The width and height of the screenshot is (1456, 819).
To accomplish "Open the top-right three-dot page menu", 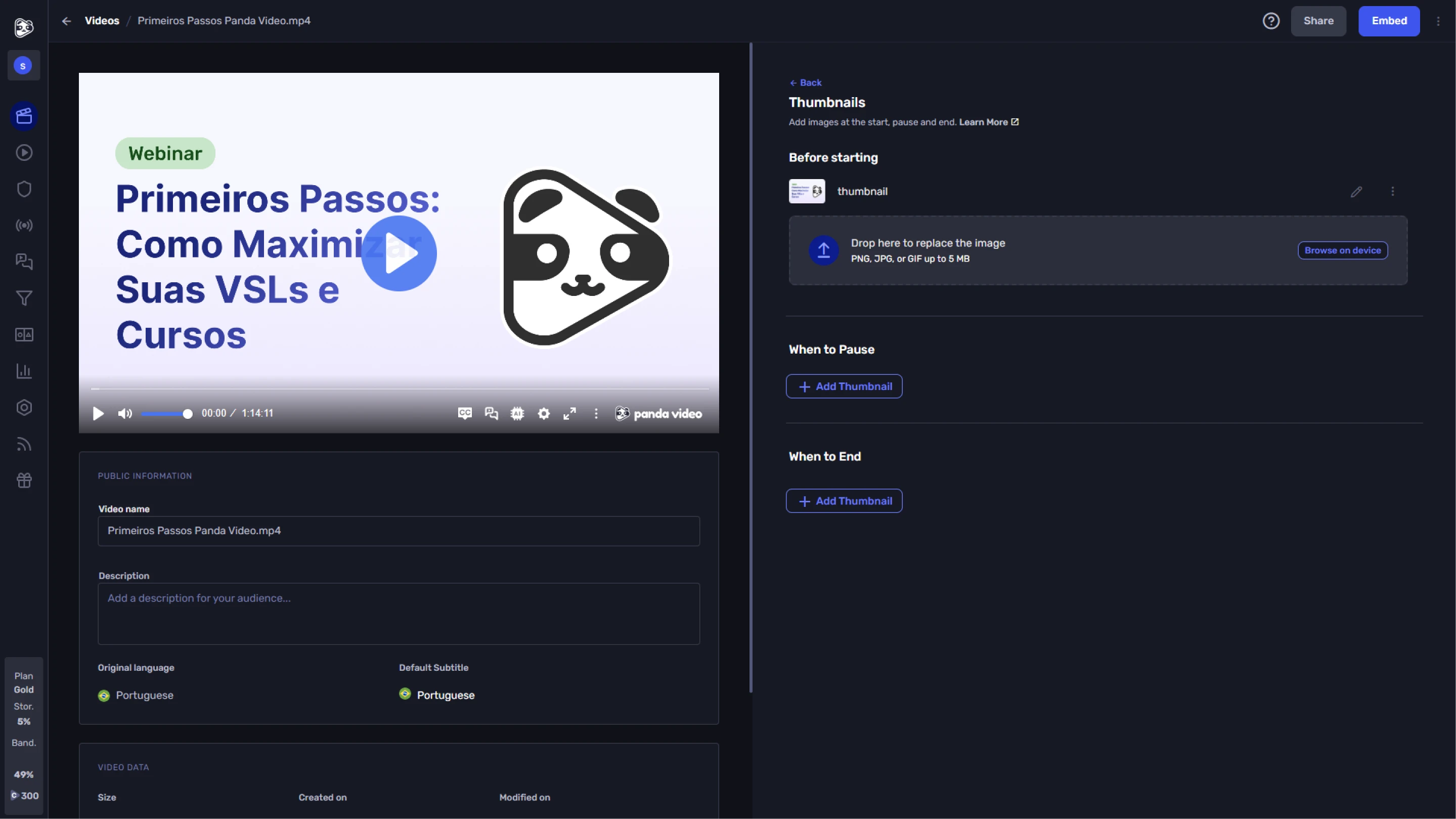I will tap(1438, 21).
